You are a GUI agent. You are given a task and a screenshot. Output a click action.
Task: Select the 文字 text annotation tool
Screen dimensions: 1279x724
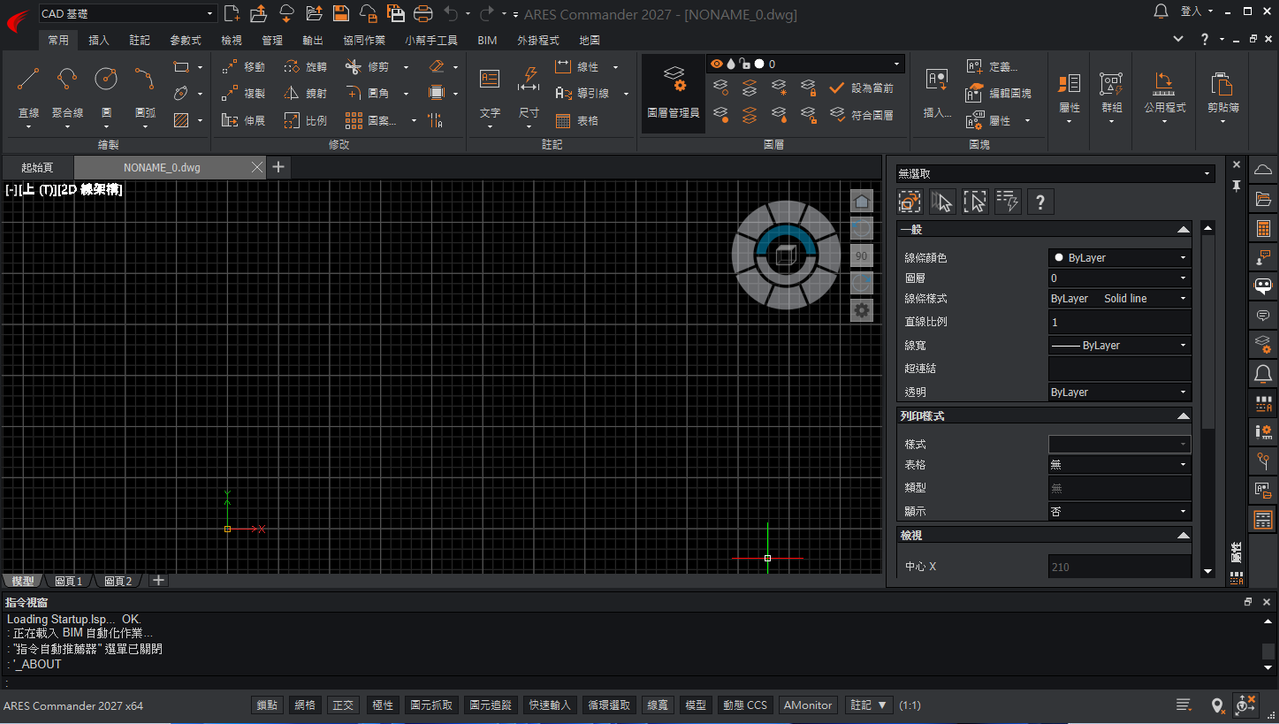490,92
